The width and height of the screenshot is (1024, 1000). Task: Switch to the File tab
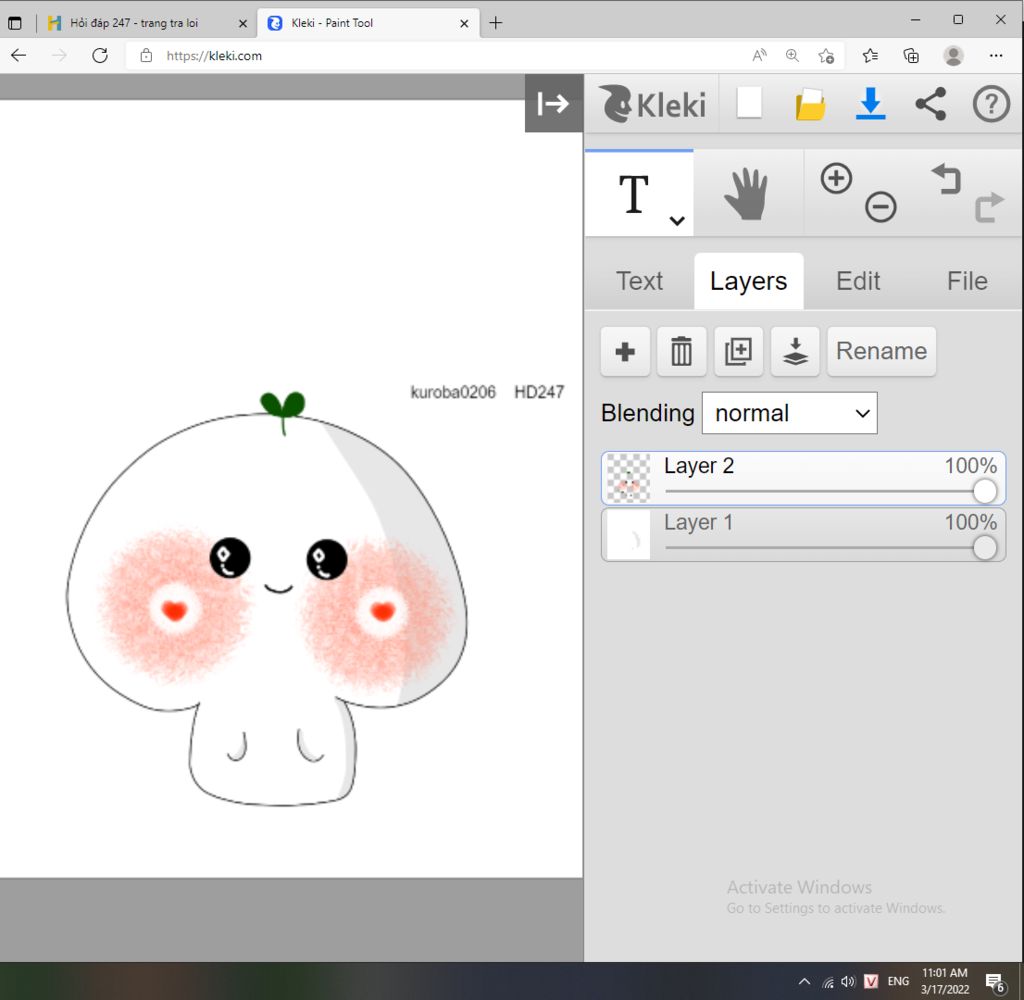(967, 281)
